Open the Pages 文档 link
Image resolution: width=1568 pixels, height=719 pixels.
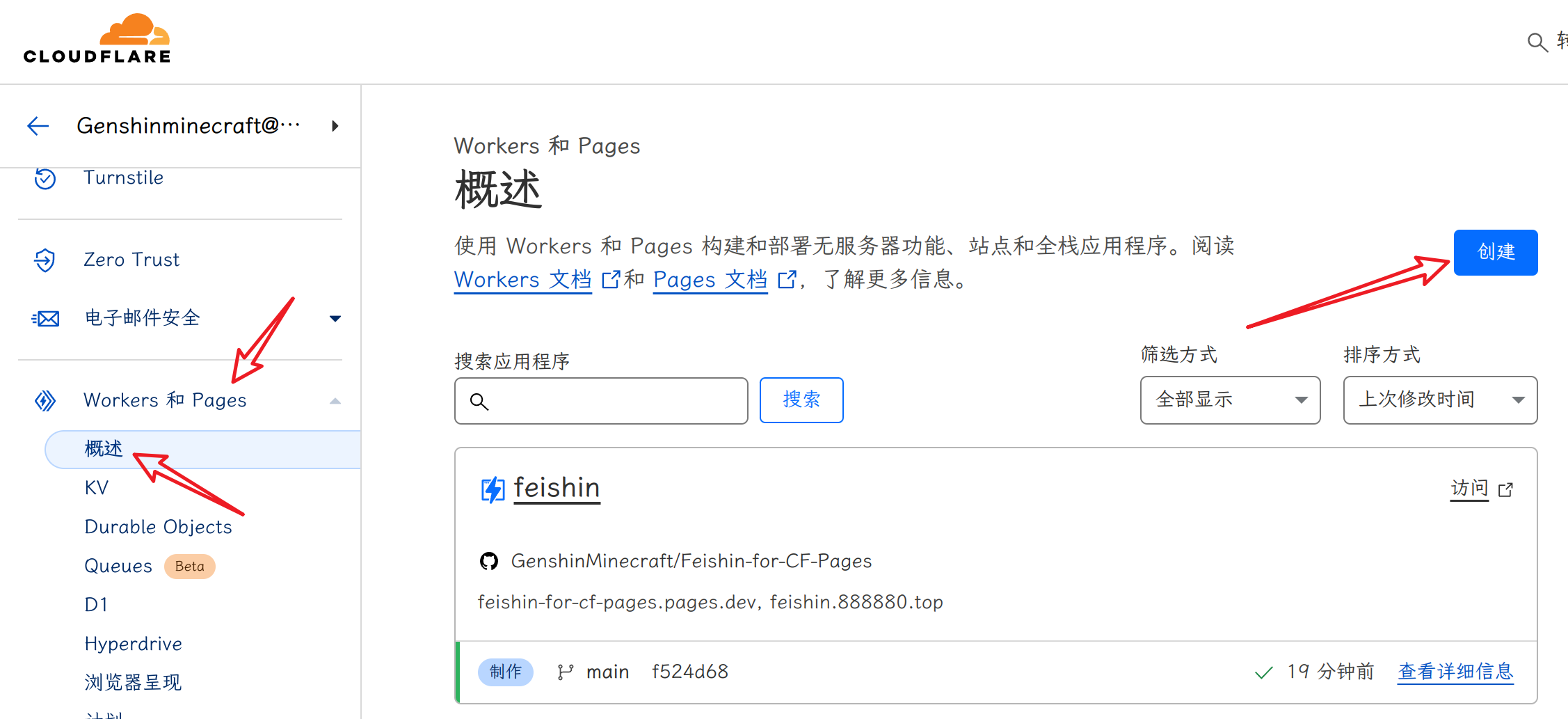pos(710,280)
